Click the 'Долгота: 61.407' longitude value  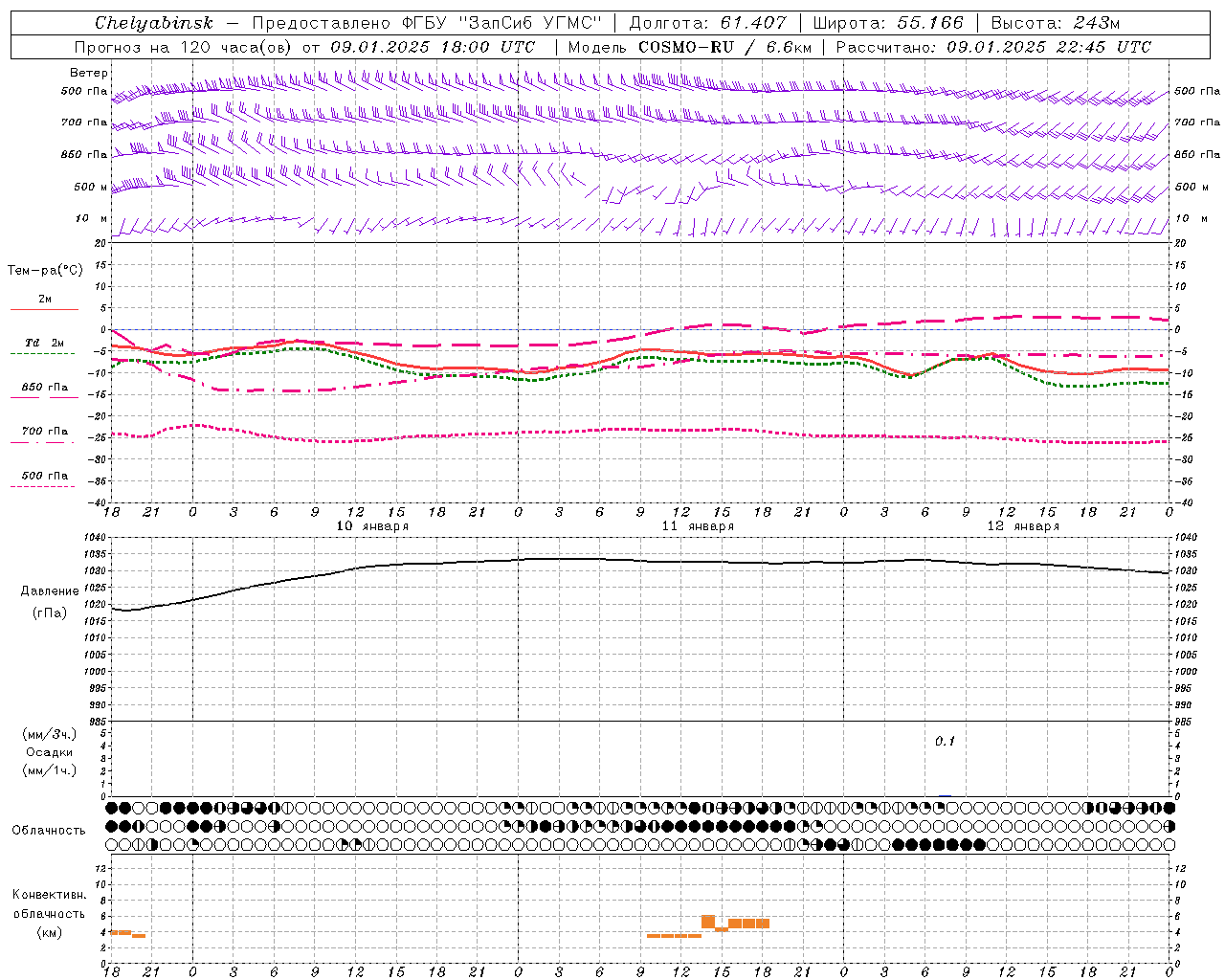tap(707, 23)
